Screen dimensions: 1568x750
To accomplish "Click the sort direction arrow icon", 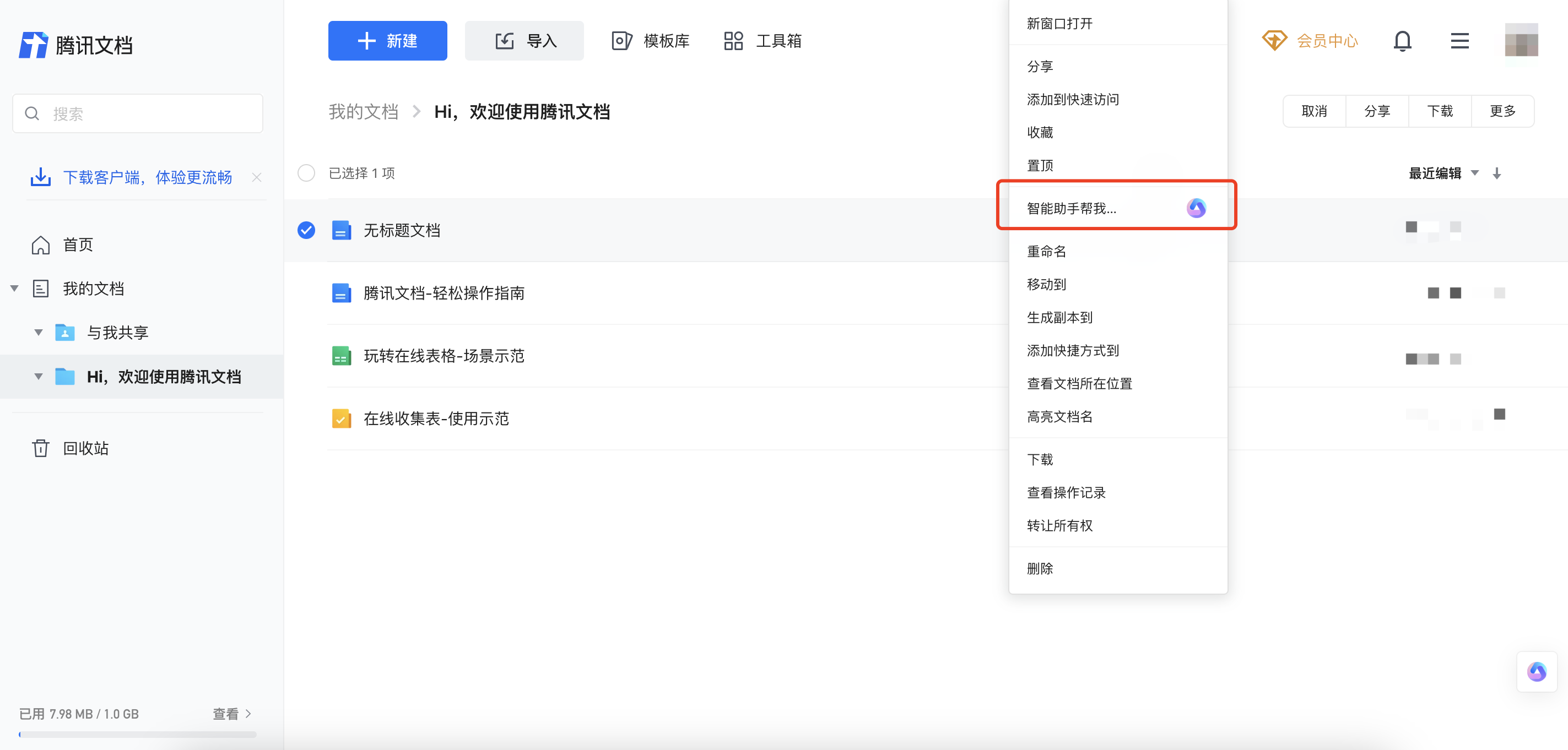I will pos(1497,173).
